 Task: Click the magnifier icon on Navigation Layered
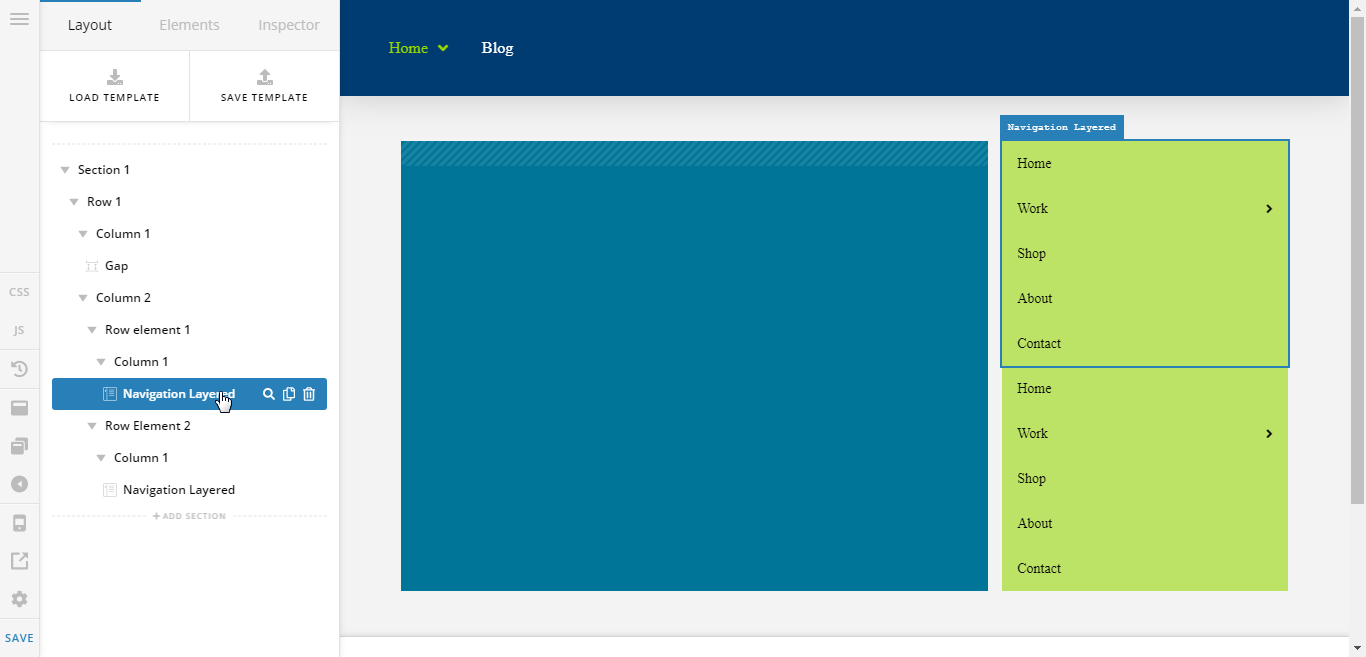point(268,394)
